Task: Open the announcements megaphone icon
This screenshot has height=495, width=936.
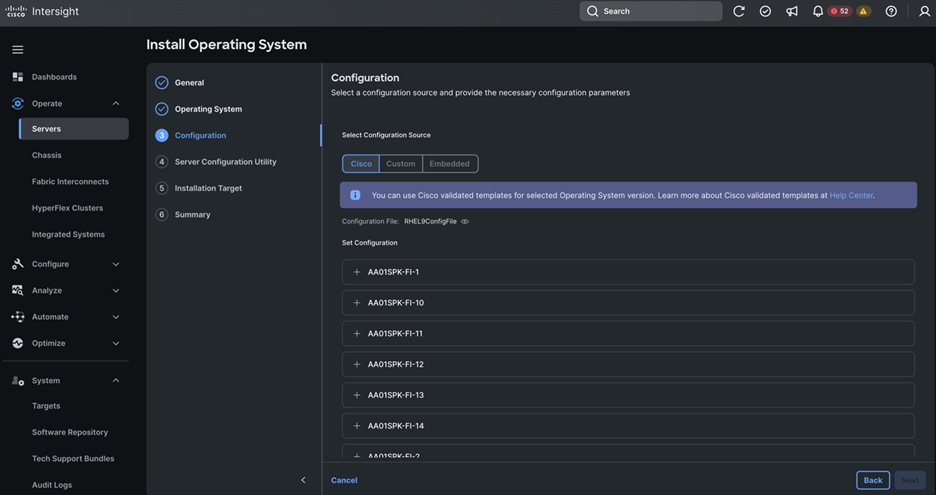Action: [792, 11]
